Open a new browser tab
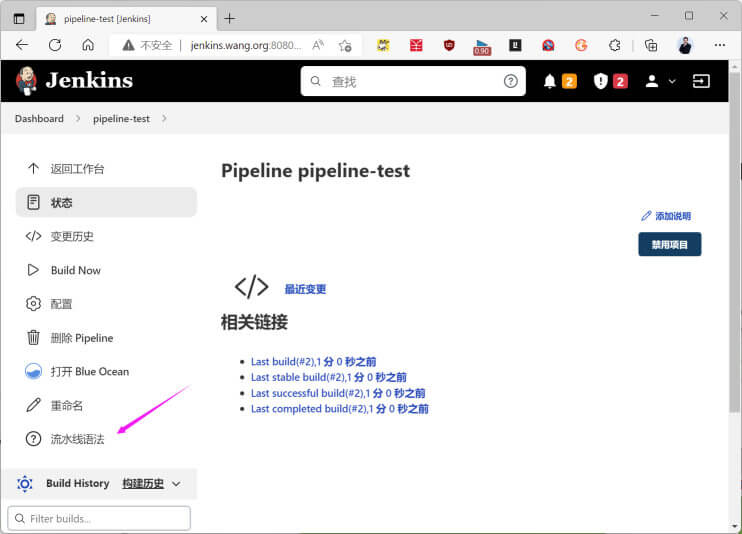 (230, 19)
